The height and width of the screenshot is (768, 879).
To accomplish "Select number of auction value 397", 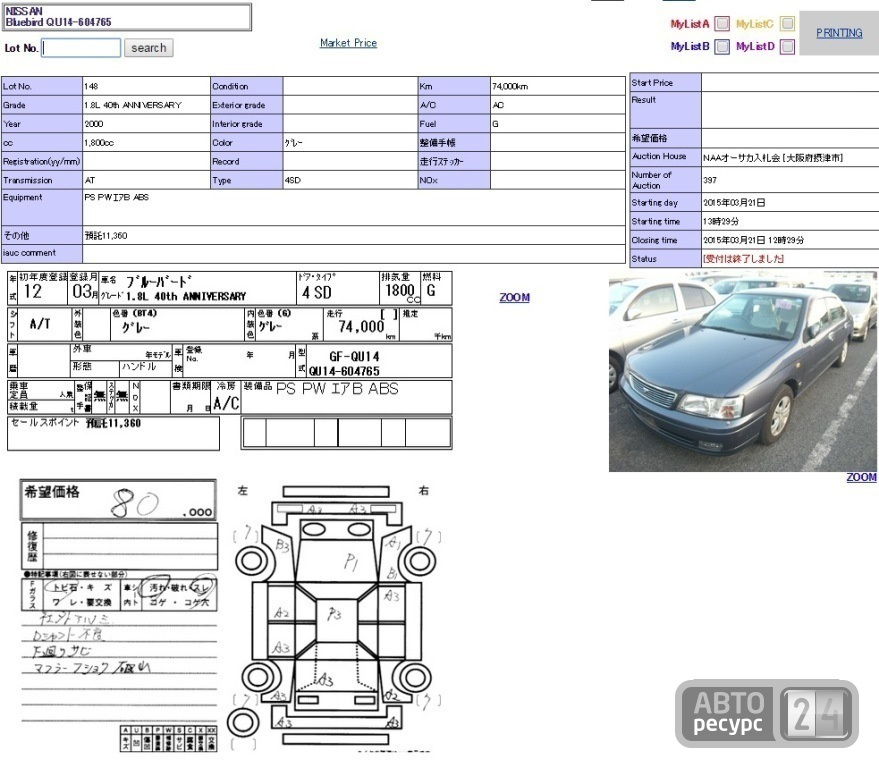I will tap(710, 181).
